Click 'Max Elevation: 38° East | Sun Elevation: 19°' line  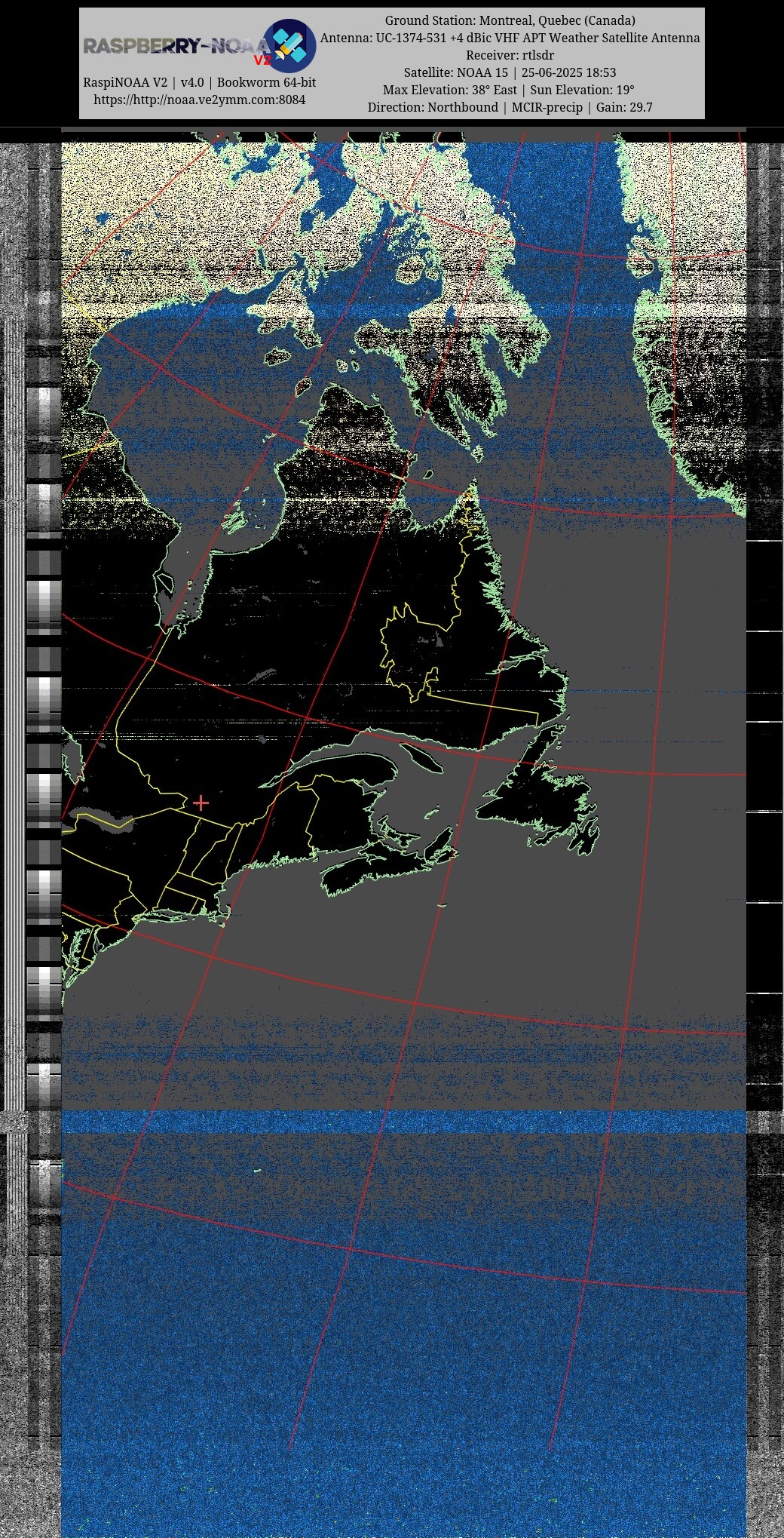click(x=510, y=90)
